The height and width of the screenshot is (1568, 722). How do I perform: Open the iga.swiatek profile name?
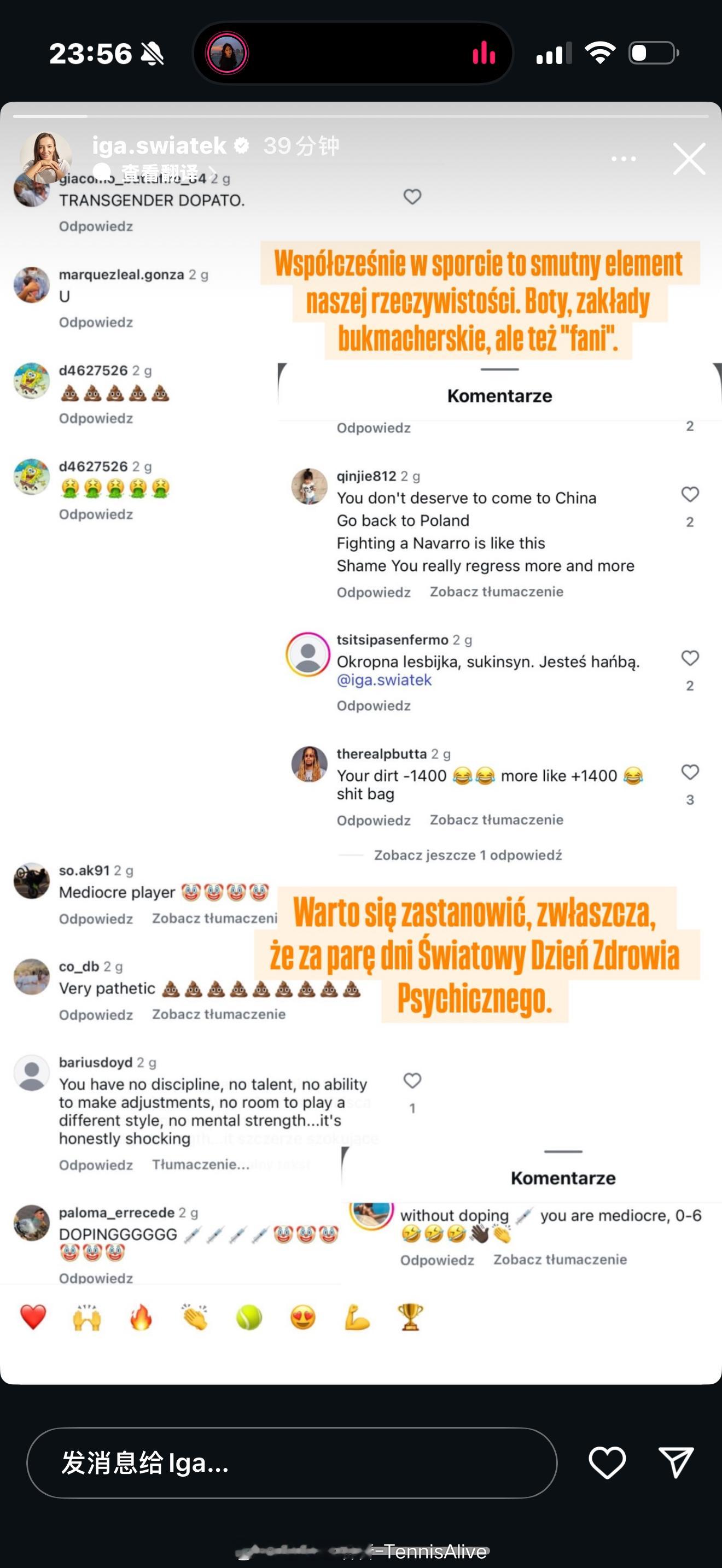coord(160,145)
